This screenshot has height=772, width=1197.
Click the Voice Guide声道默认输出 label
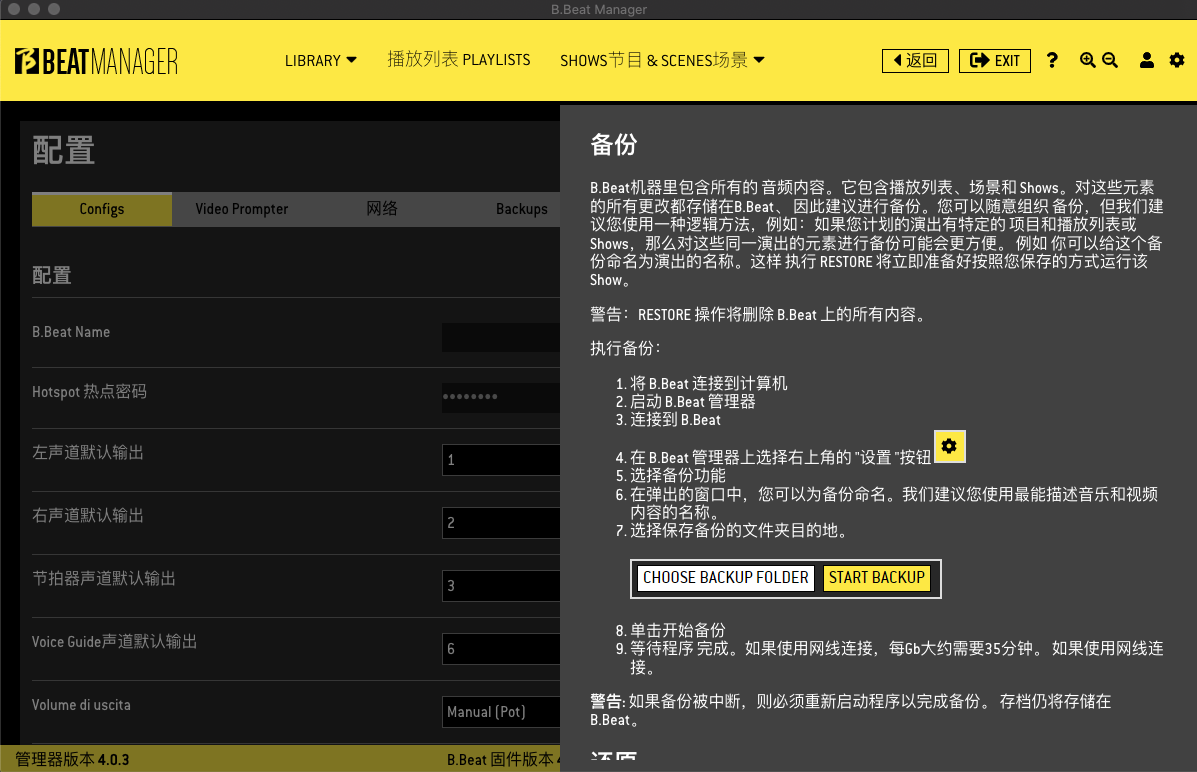[x=115, y=642]
